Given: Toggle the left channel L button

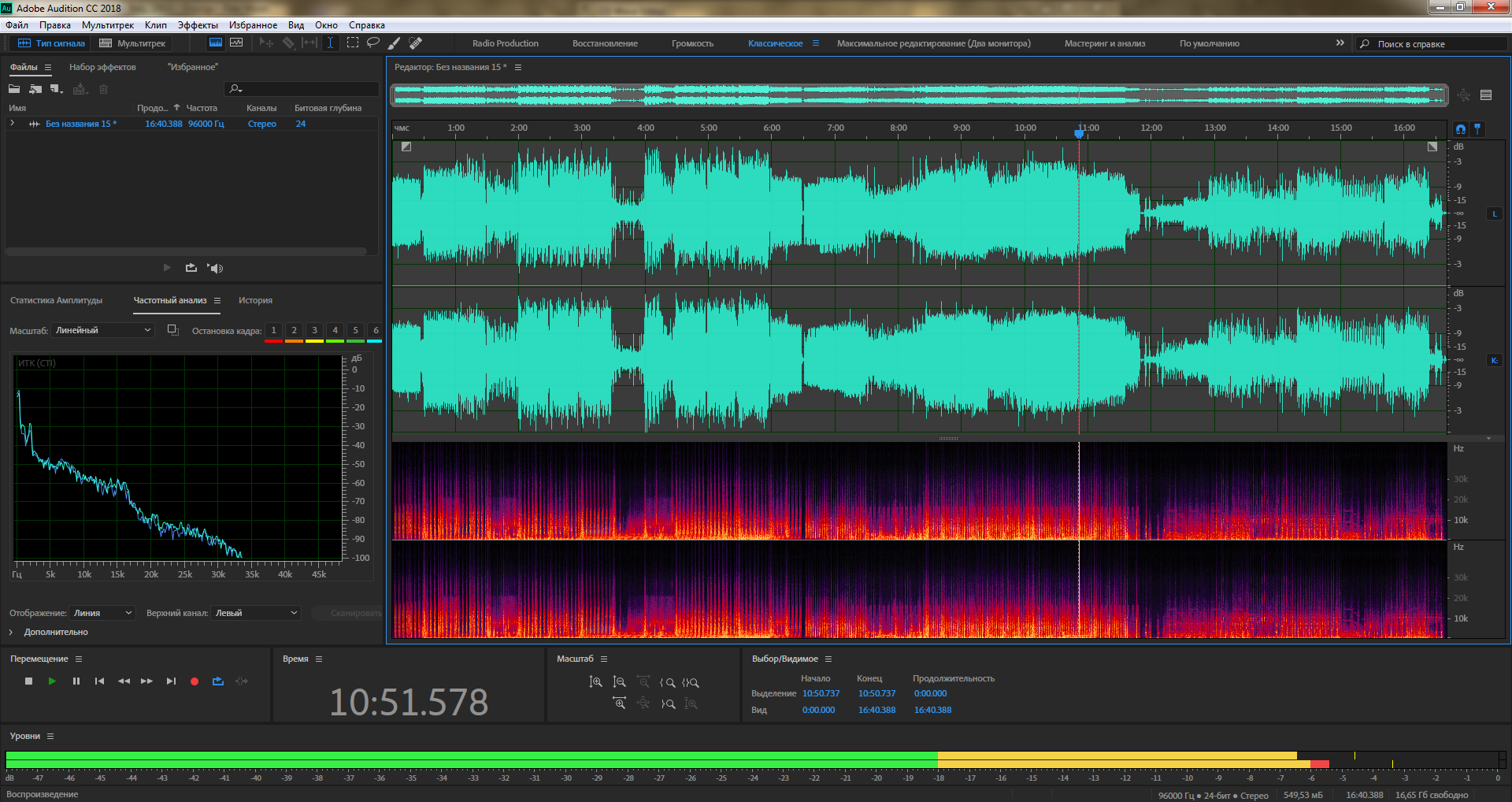Looking at the screenshot, I should click(1494, 213).
